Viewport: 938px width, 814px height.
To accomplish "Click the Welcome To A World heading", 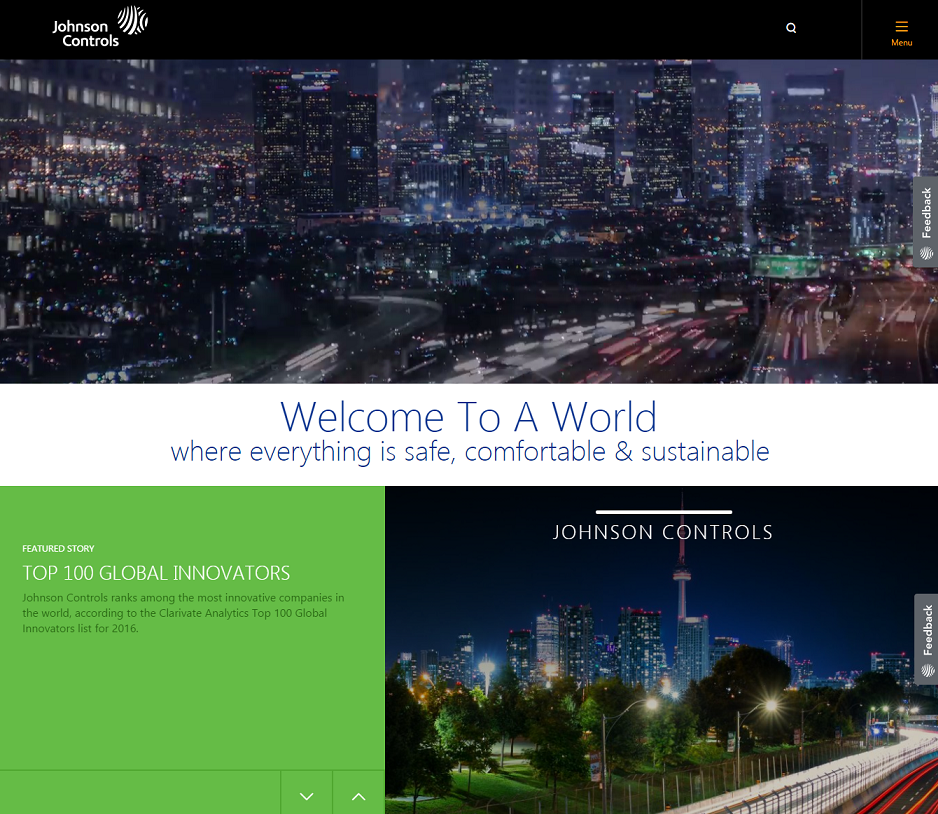I will (x=469, y=416).
